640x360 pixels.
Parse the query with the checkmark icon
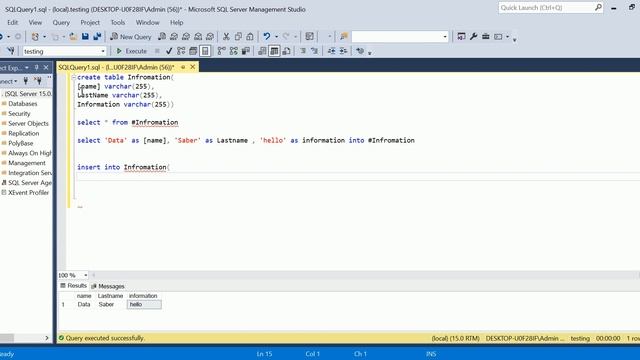169,51
